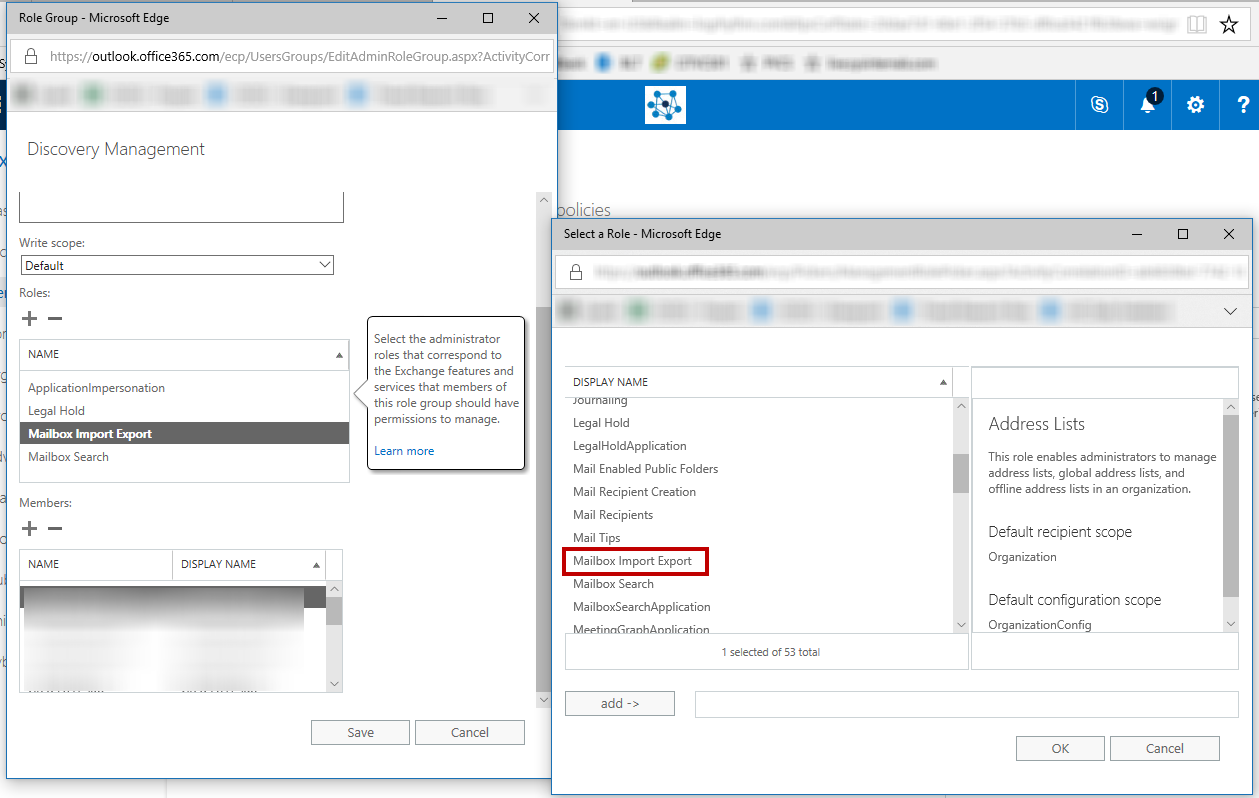Screen dimensions: 1259x798
Task: Open the Write scope dropdown
Action: (177, 265)
